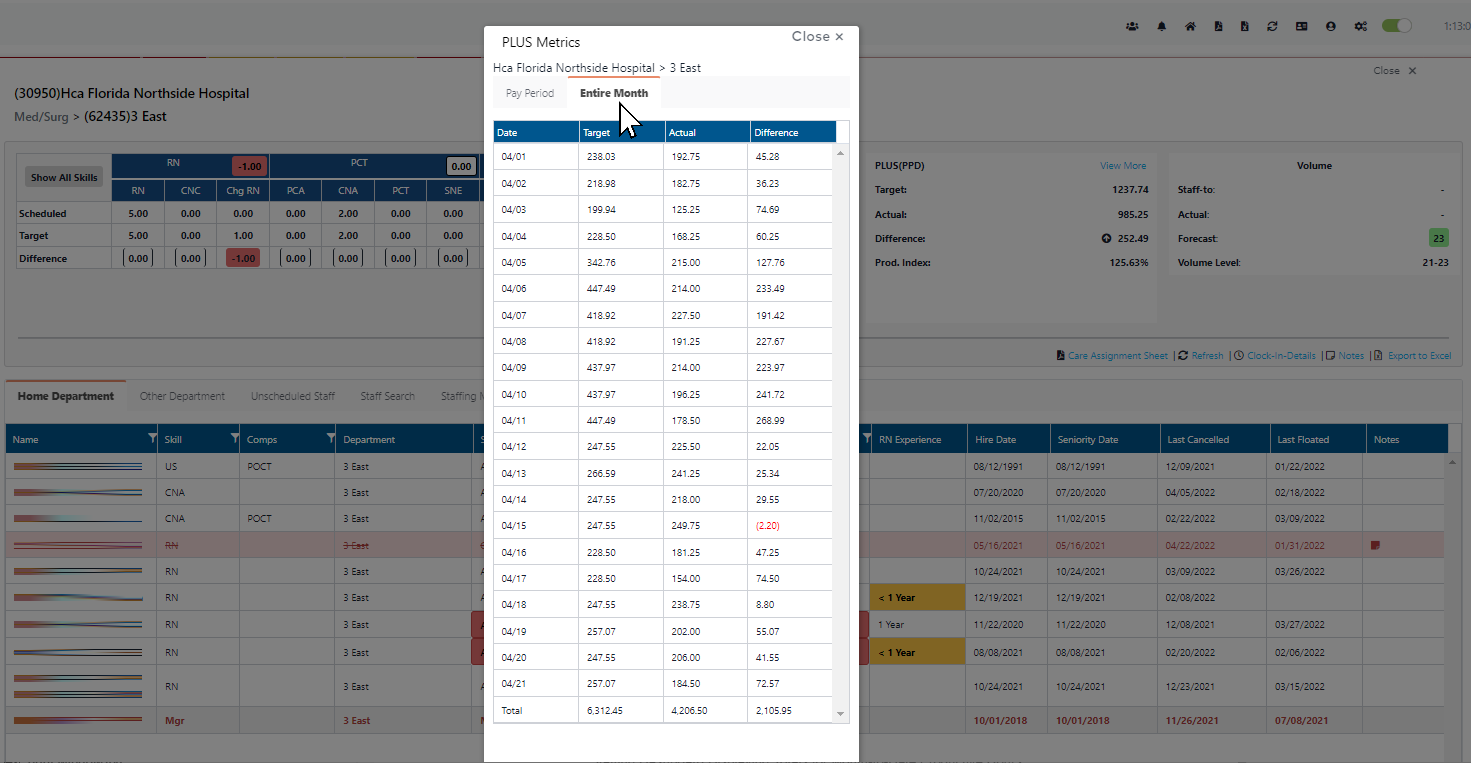
Task: Go to home via house icon
Action: pyautogui.click(x=1190, y=27)
